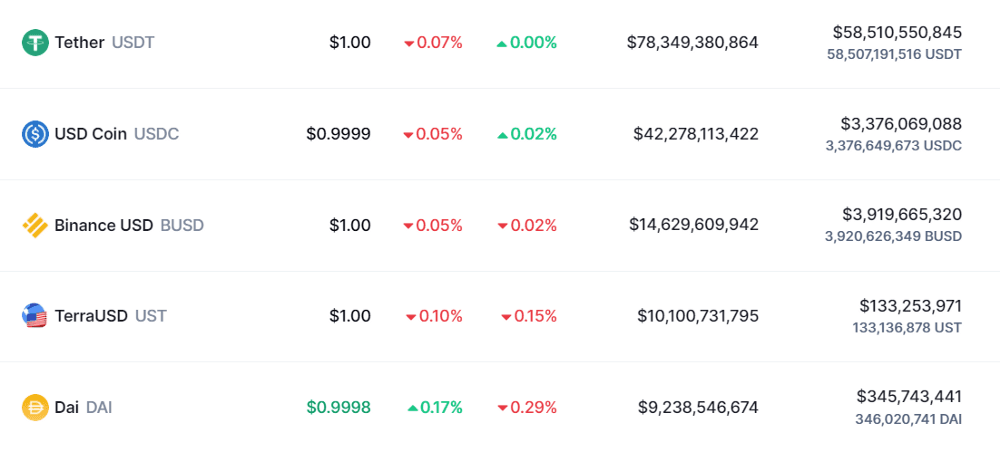Click Dai's green $0.9998 price

pos(338,407)
